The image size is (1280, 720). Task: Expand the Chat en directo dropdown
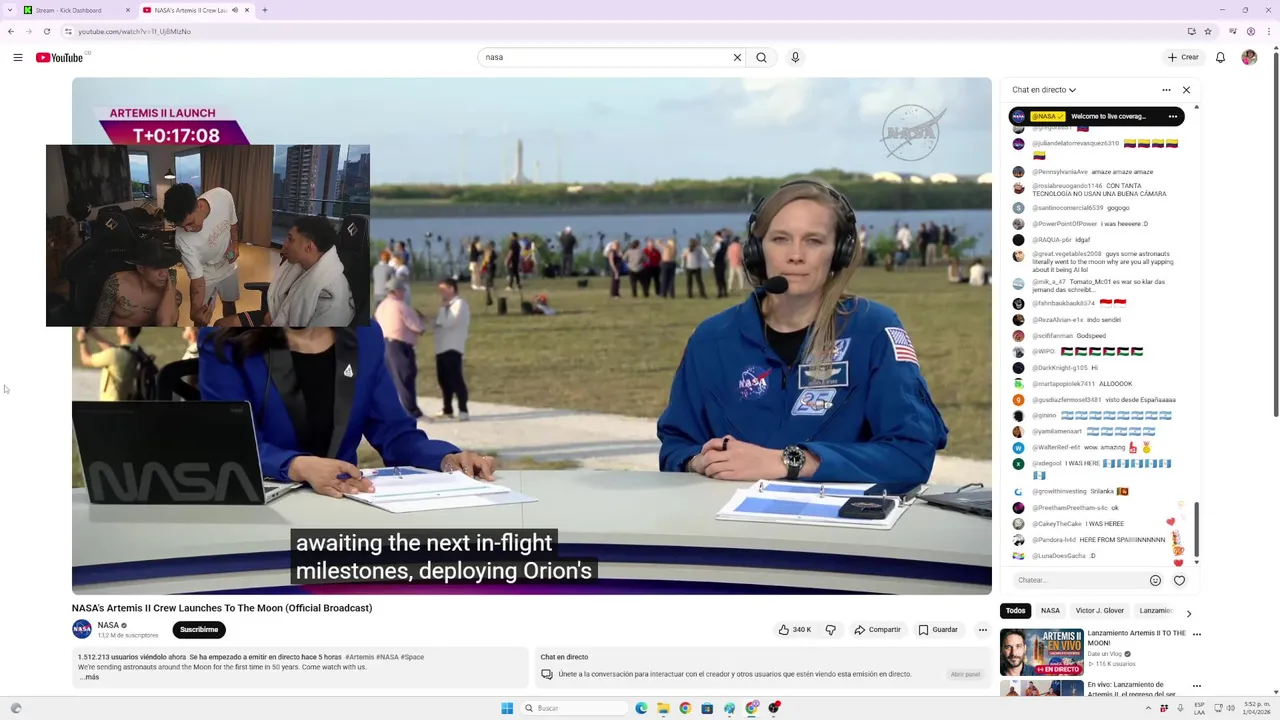pyautogui.click(x=1044, y=90)
